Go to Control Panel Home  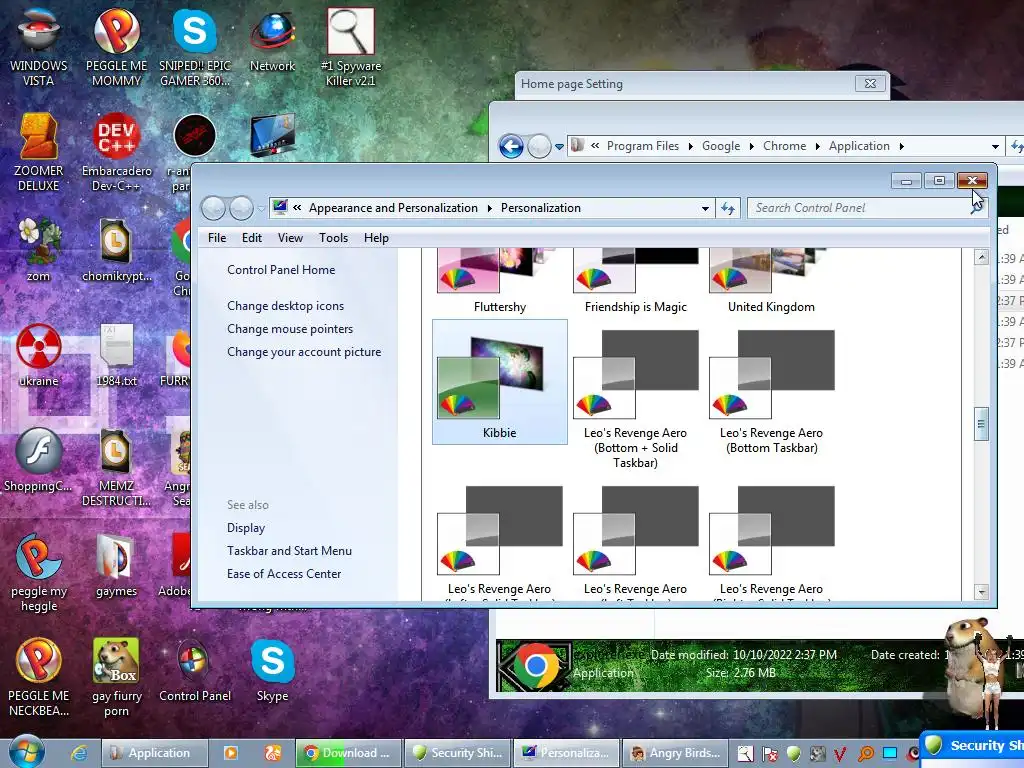coord(281,270)
